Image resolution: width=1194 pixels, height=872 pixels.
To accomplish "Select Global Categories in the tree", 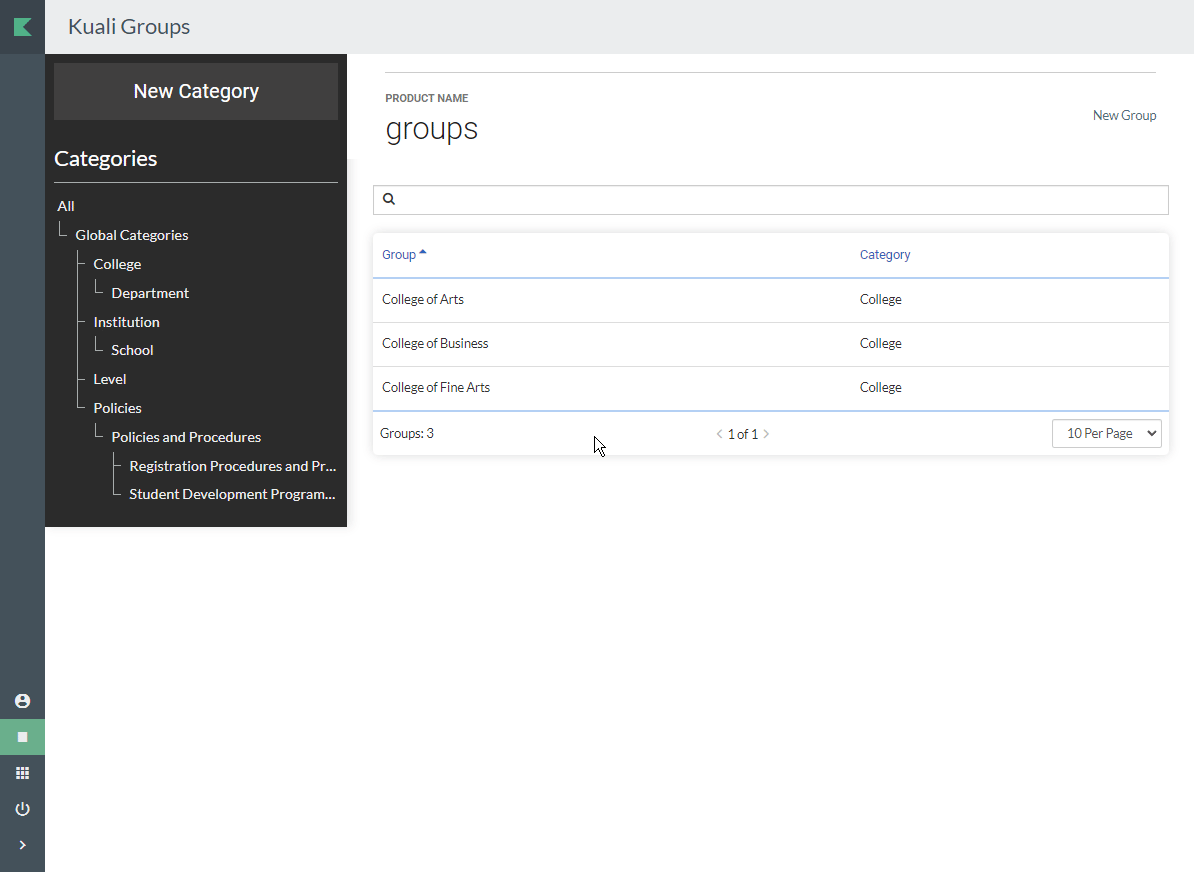I will (132, 235).
